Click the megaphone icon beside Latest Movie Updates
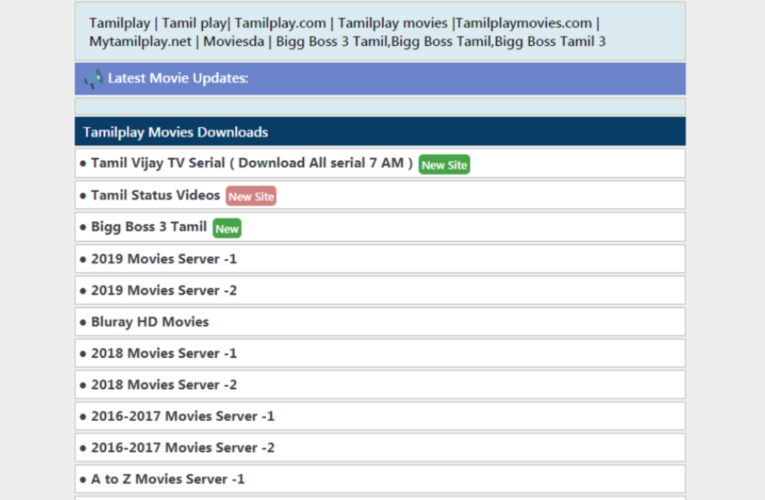Viewport: 765px width, 500px height. (93, 79)
